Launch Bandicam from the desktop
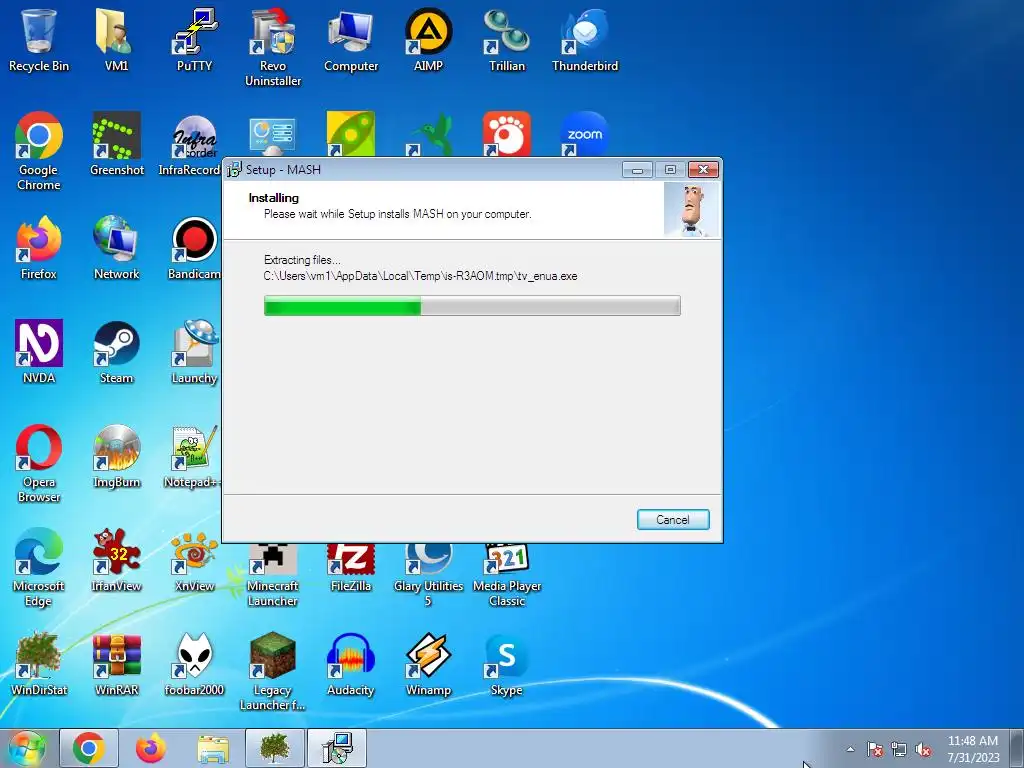1024x768 pixels. (x=194, y=248)
